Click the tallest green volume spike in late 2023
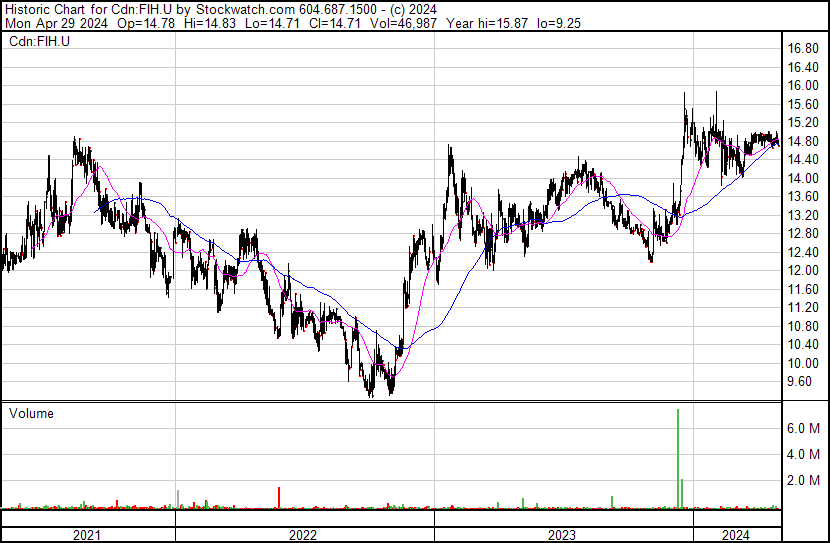The width and height of the screenshot is (830, 543). pyautogui.click(x=678, y=458)
